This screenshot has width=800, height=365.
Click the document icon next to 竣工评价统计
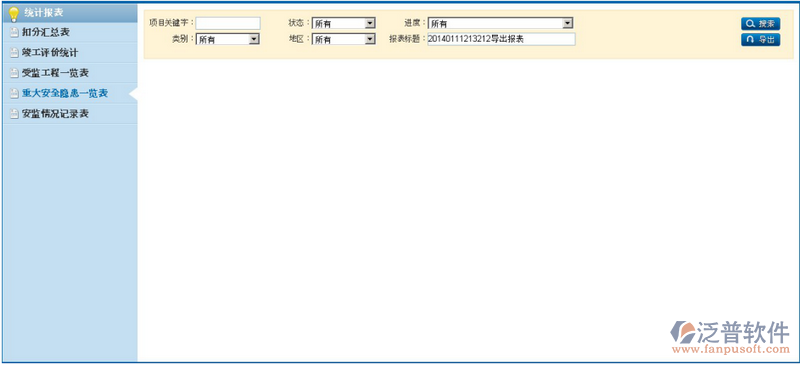pyautogui.click(x=14, y=53)
